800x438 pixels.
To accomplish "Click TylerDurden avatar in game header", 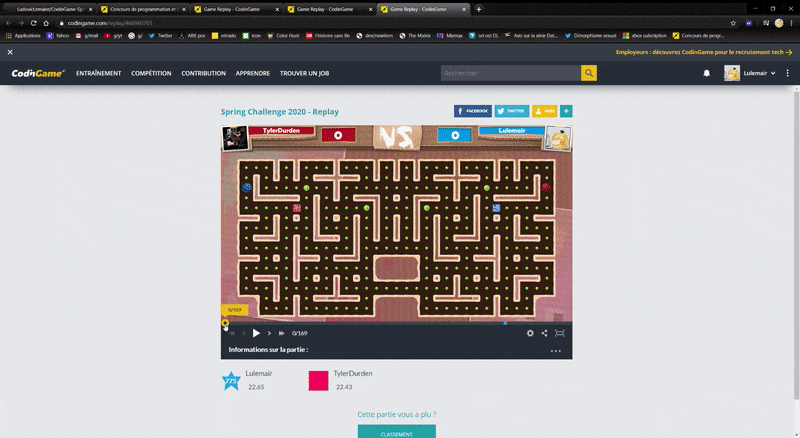I will (x=236, y=138).
